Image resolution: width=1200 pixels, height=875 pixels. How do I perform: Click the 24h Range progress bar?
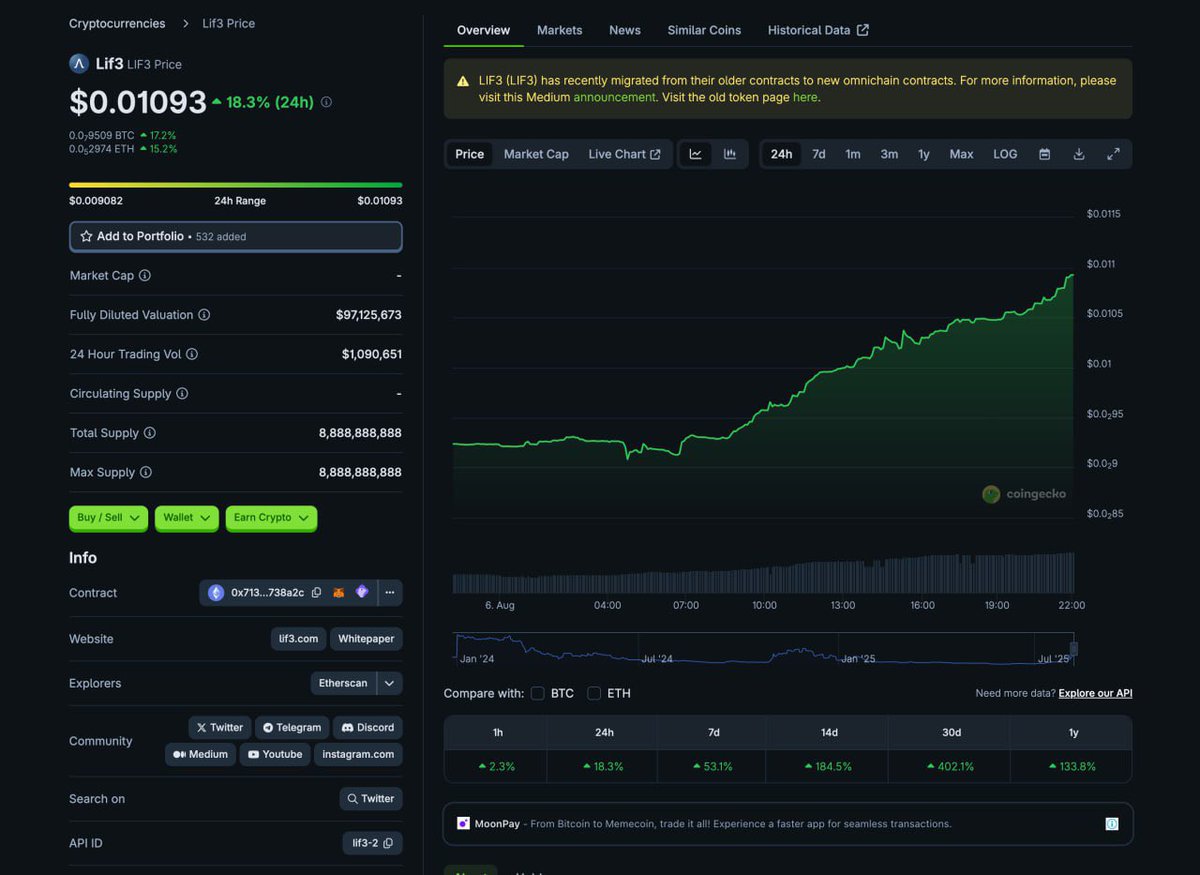pos(236,185)
